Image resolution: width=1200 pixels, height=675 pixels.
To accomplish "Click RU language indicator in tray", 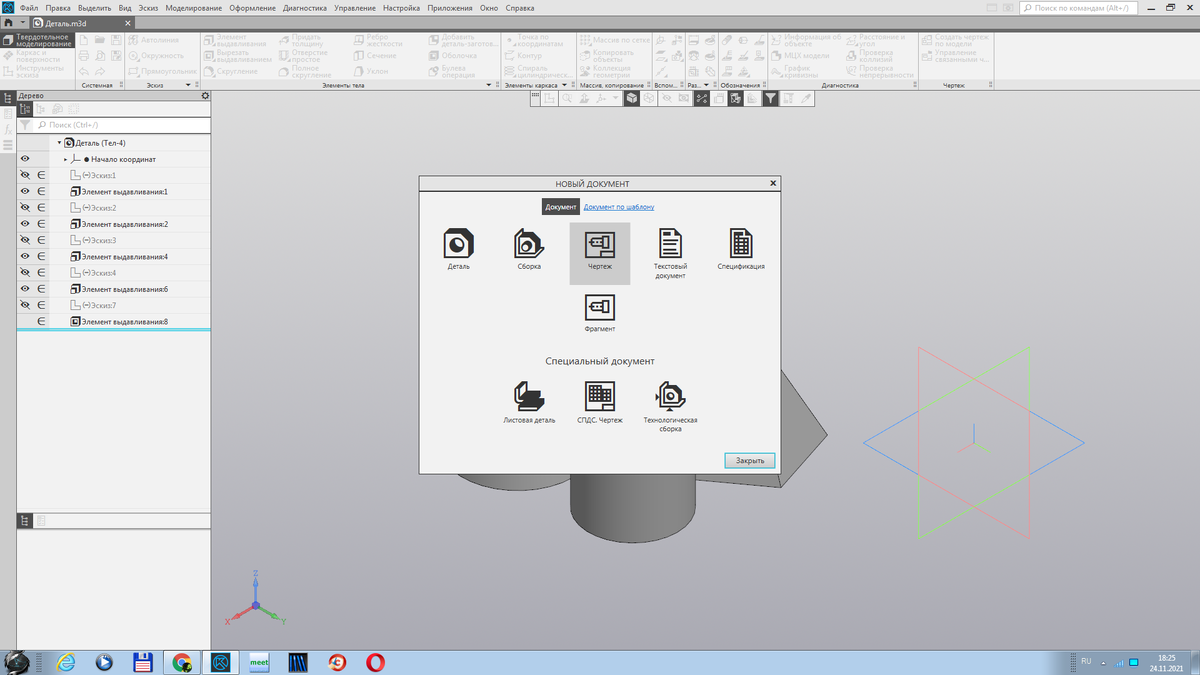I will 1086,662.
